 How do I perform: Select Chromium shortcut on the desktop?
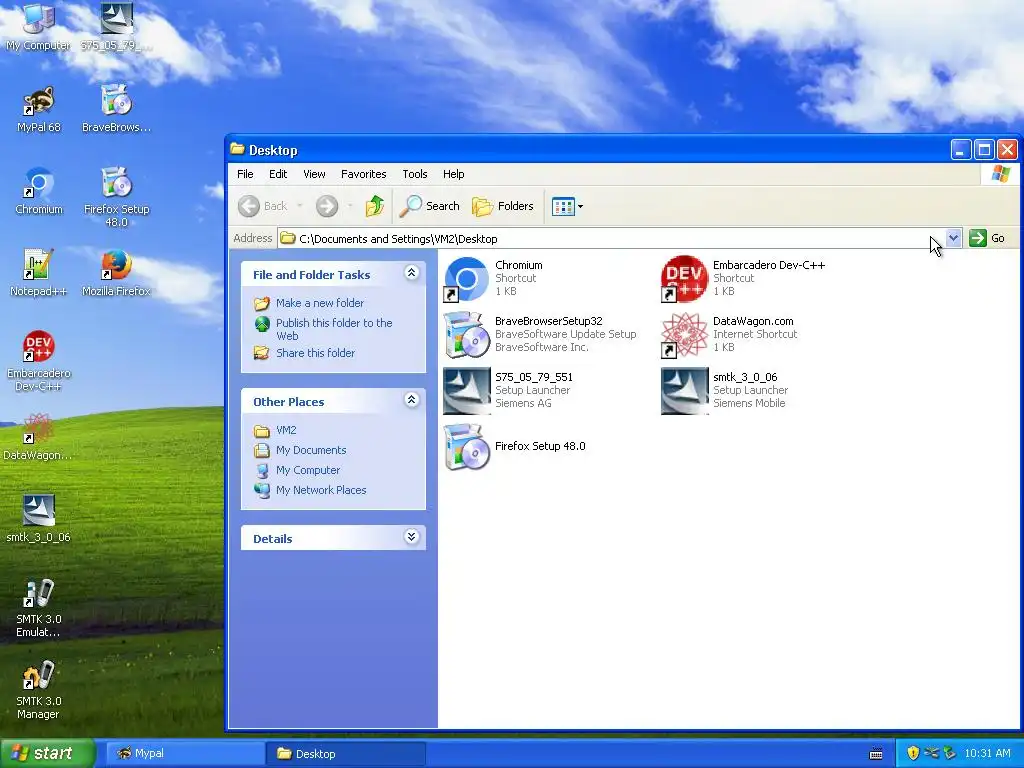coord(39,191)
